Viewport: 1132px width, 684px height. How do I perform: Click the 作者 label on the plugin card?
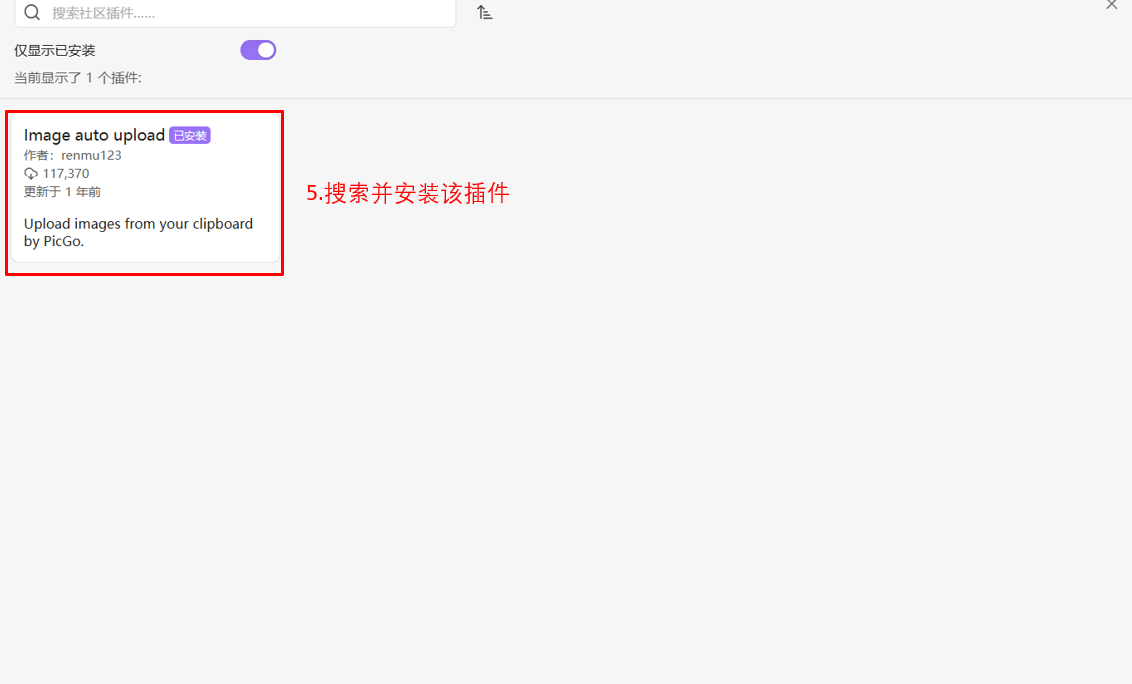(x=36, y=155)
